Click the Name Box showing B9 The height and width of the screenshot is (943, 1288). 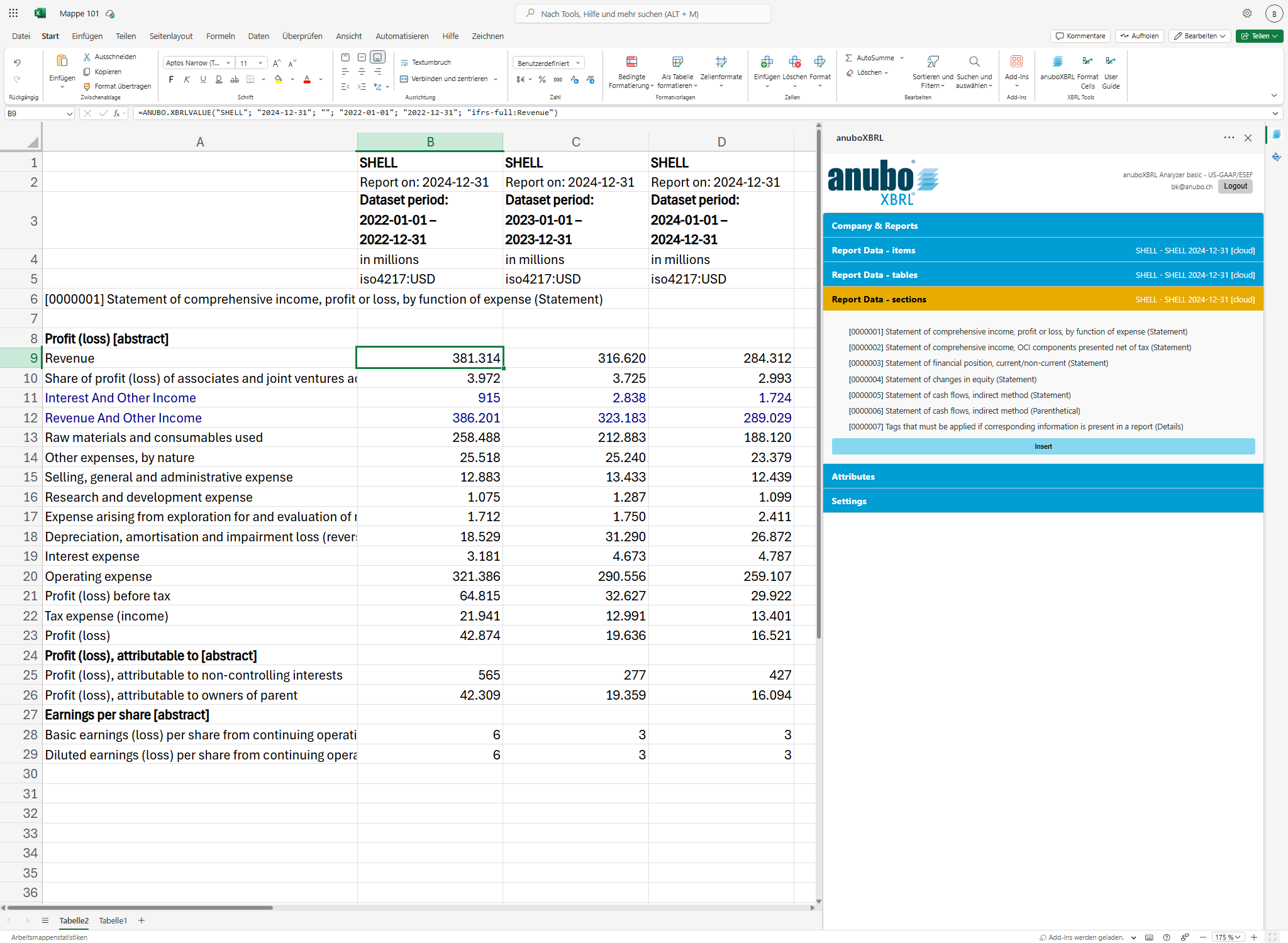tap(35, 113)
